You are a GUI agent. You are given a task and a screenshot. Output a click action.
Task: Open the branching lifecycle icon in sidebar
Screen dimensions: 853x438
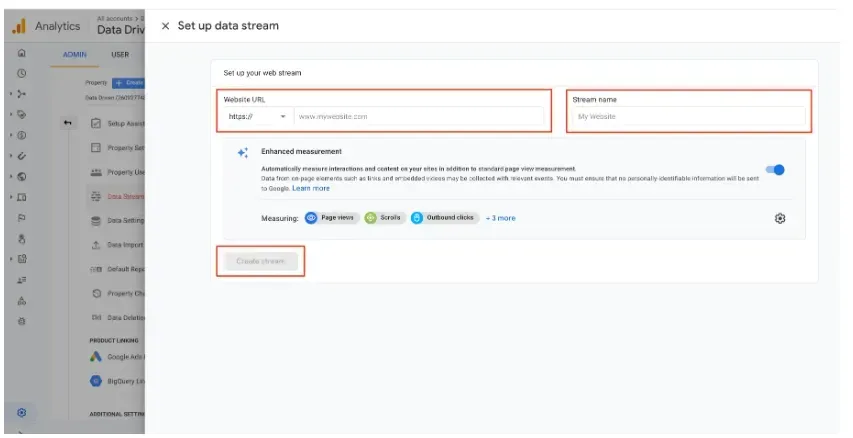click(22, 94)
